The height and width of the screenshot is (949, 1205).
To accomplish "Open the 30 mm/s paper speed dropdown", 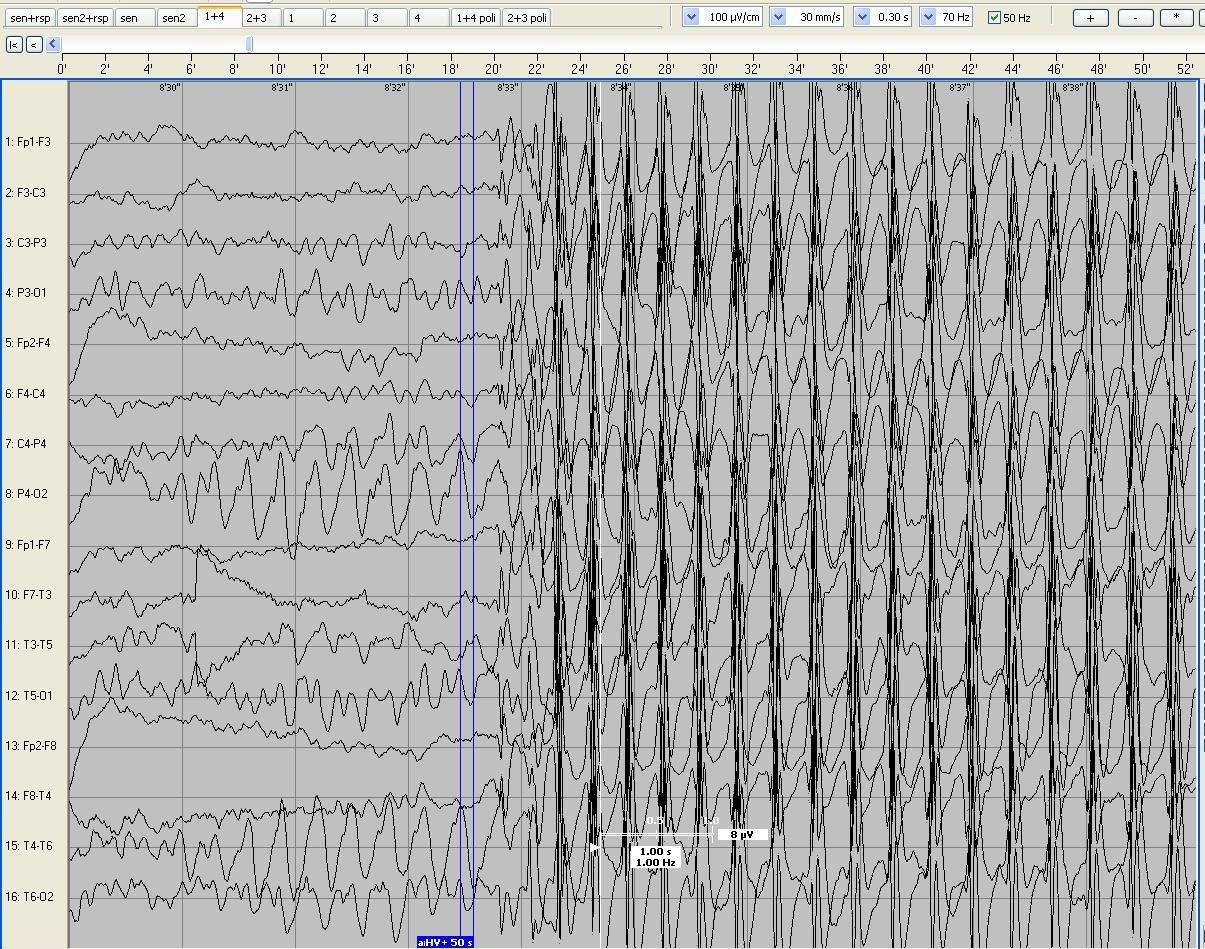I will (x=778, y=18).
